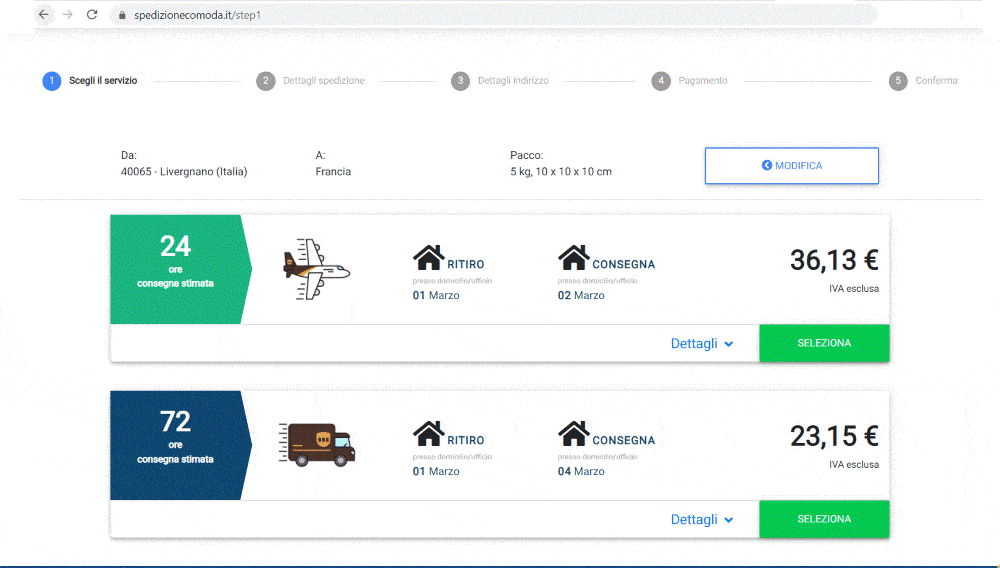Image resolution: width=1000 pixels, height=568 pixels.
Task: Select the 24-hour air shipping service
Action: pyautogui.click(x=824, y=343)
